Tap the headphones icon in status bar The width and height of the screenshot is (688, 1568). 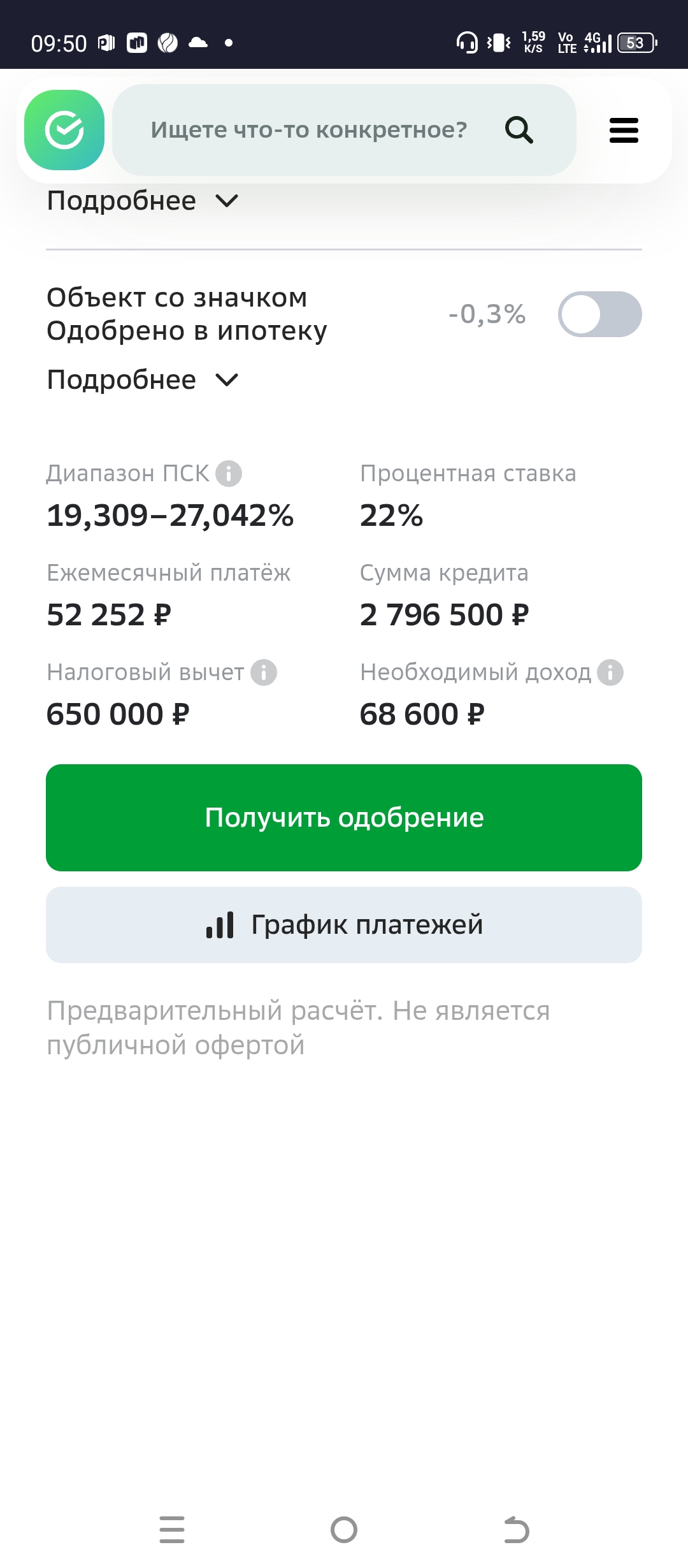(x=467, y=43)
